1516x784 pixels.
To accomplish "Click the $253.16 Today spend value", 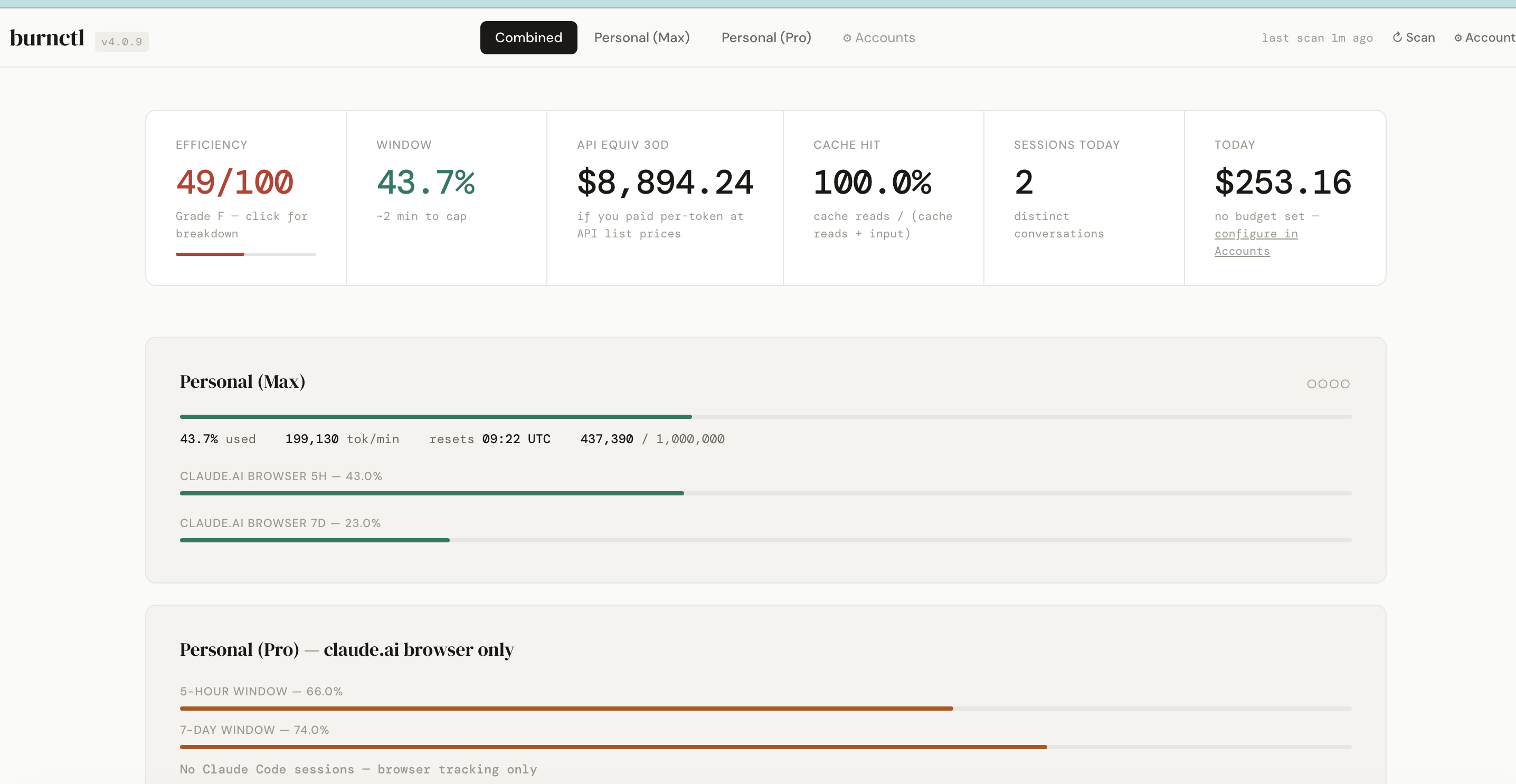I will pyautogui.click(x=1283, y=183).
